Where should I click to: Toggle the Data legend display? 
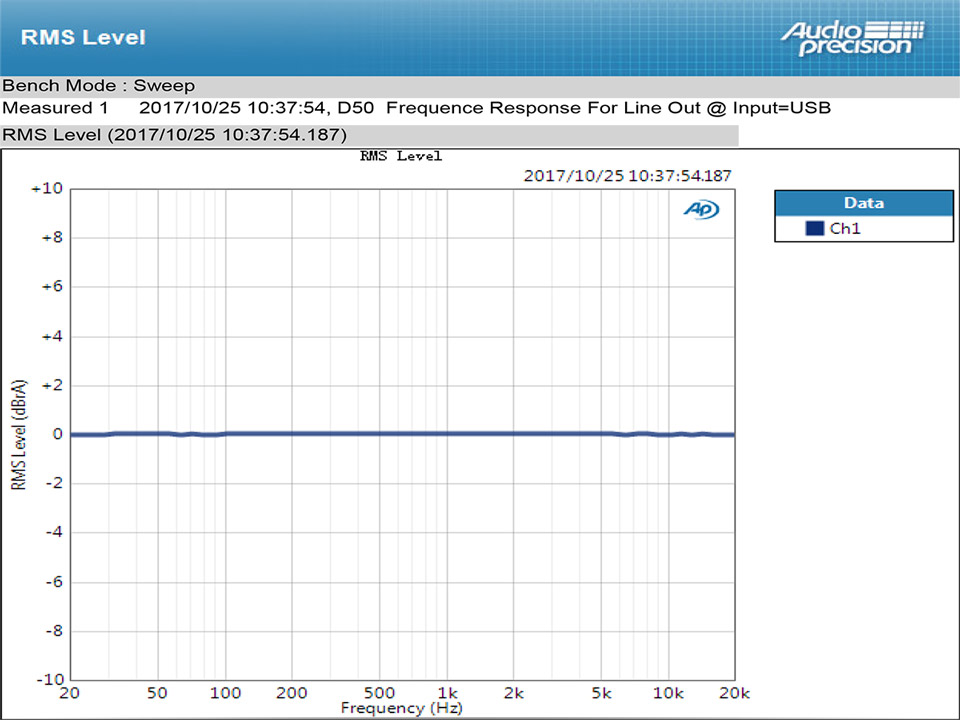point(863,202)
